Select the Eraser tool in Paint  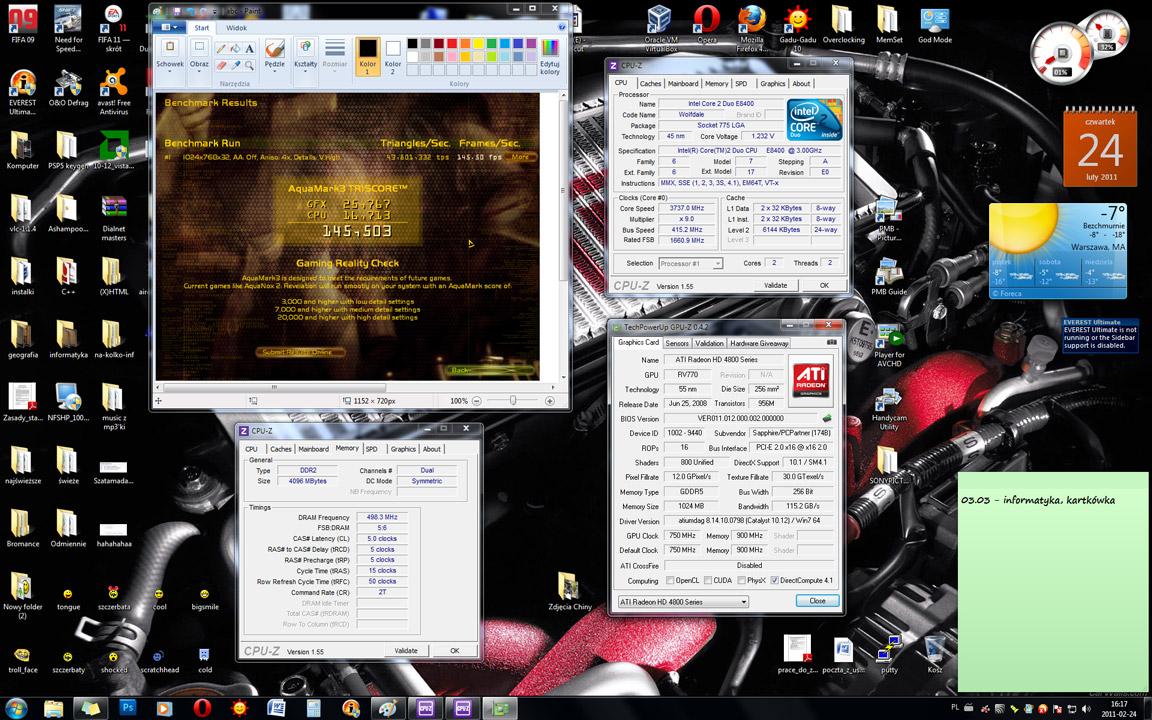tap(221, 65)
